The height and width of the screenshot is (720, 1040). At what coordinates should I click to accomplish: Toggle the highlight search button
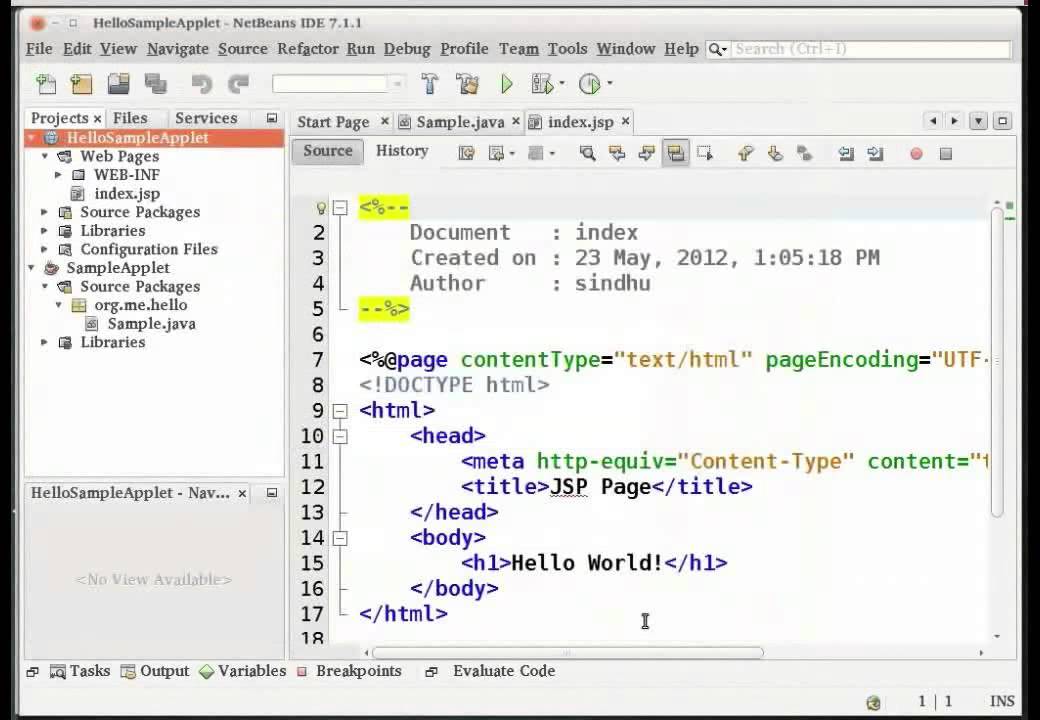(676, 153)
